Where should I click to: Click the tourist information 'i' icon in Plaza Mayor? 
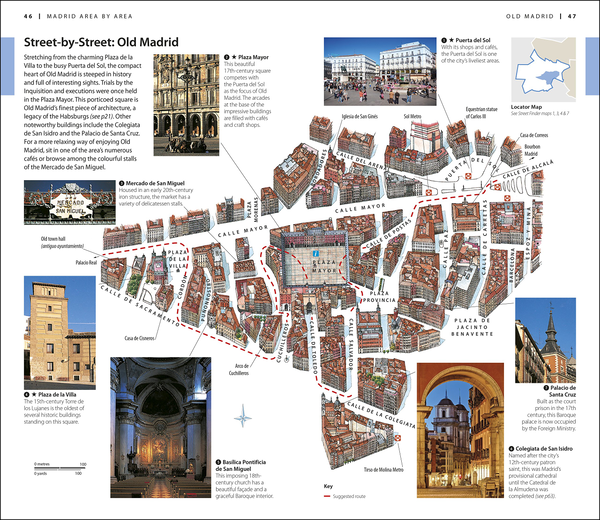coord(316,253)
